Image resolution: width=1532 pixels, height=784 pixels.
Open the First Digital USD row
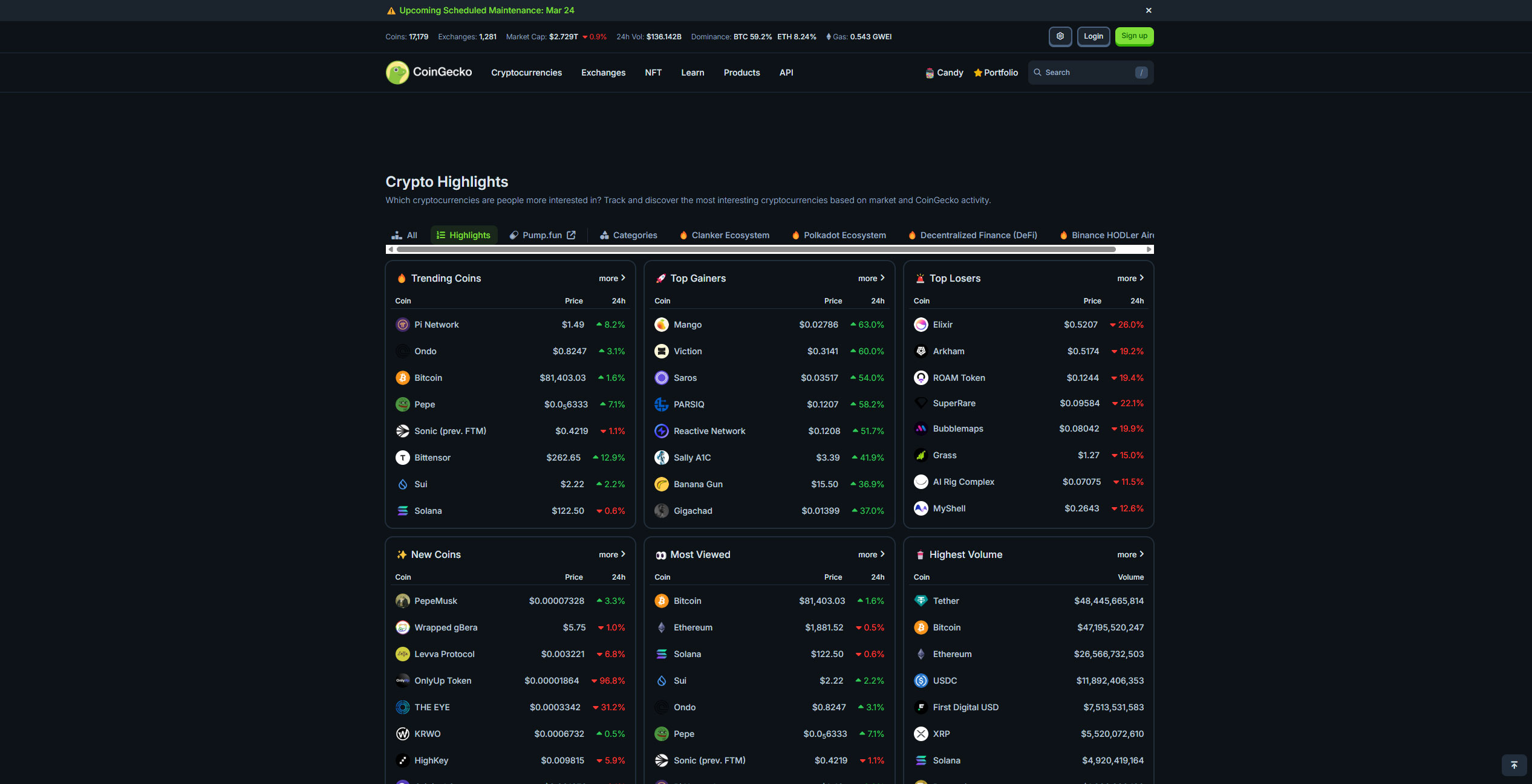tap(1029, 707)
